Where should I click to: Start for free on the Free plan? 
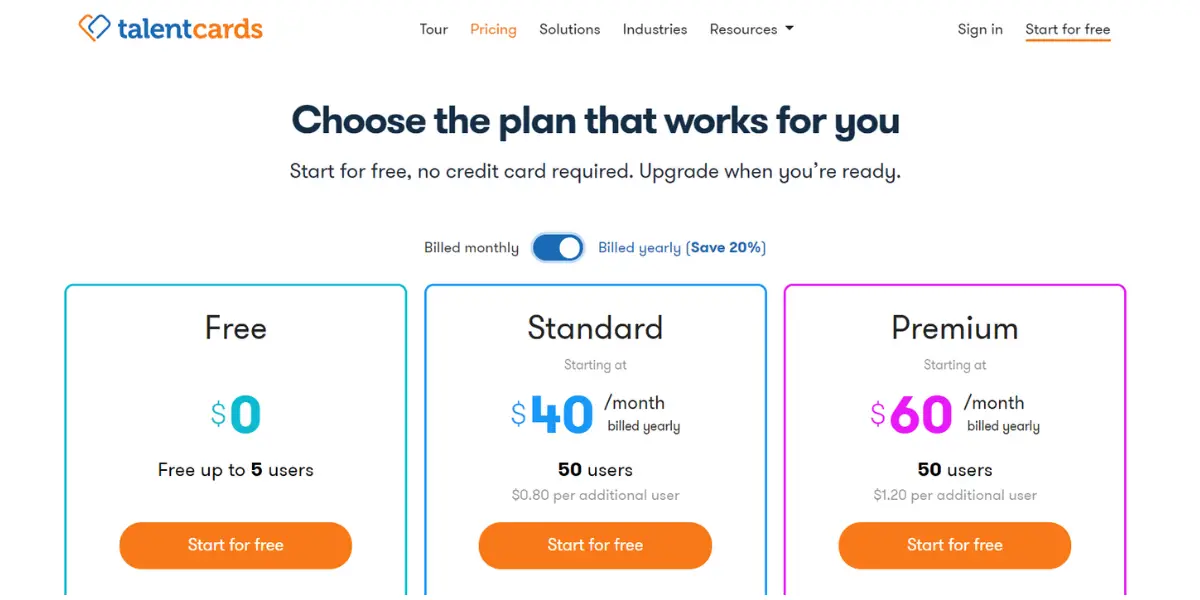236,545
